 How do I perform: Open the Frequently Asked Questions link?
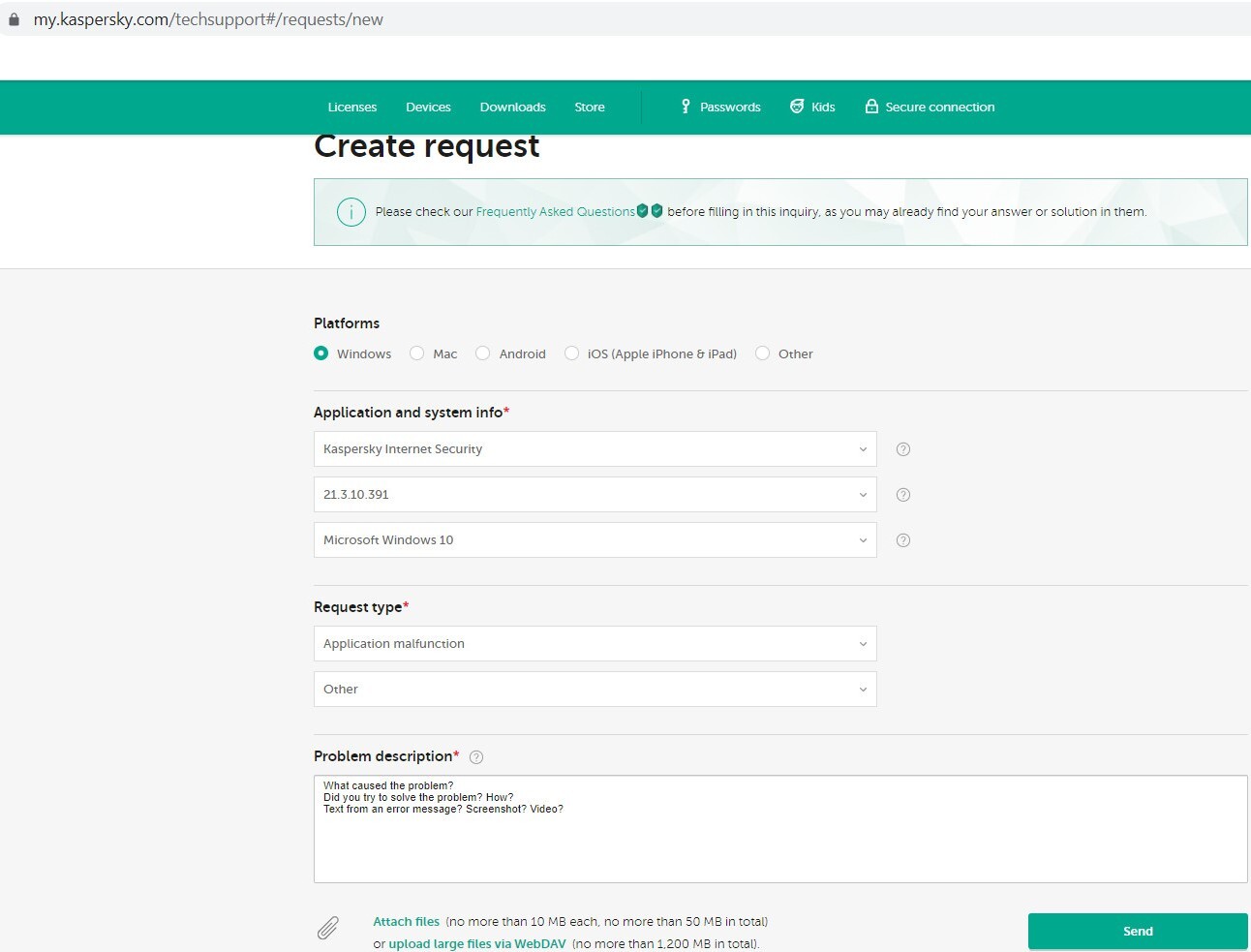[556, 212]
